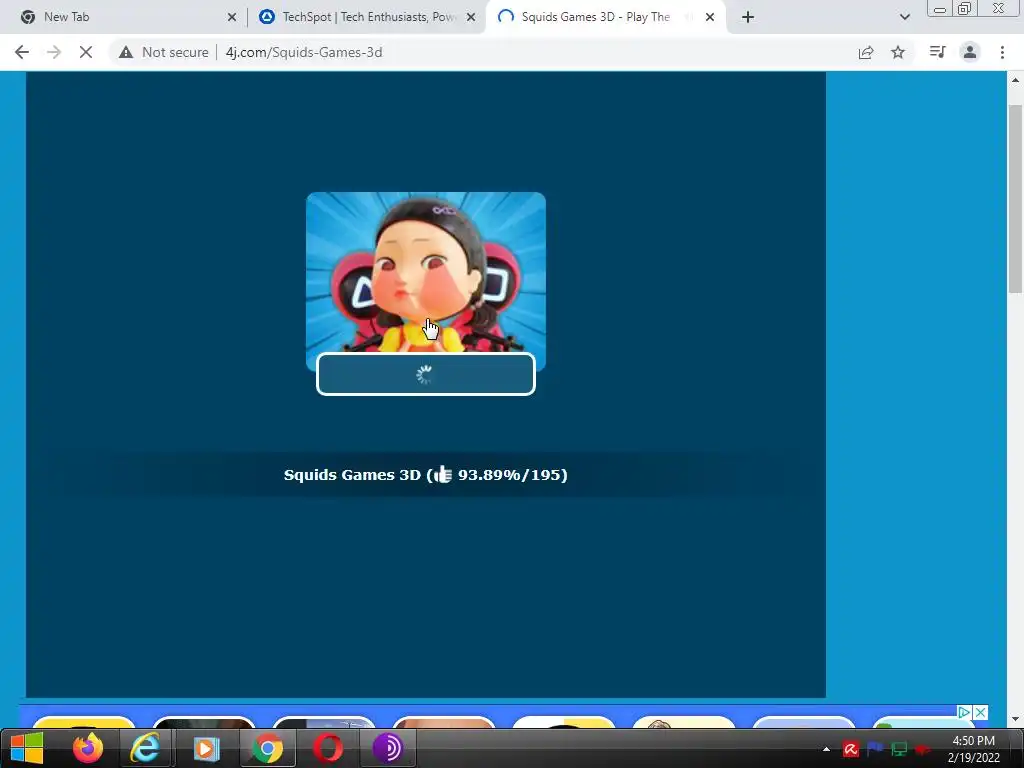Click the loading play button
This screenshot has width=1024, height=768.
(x=426, y=374)
